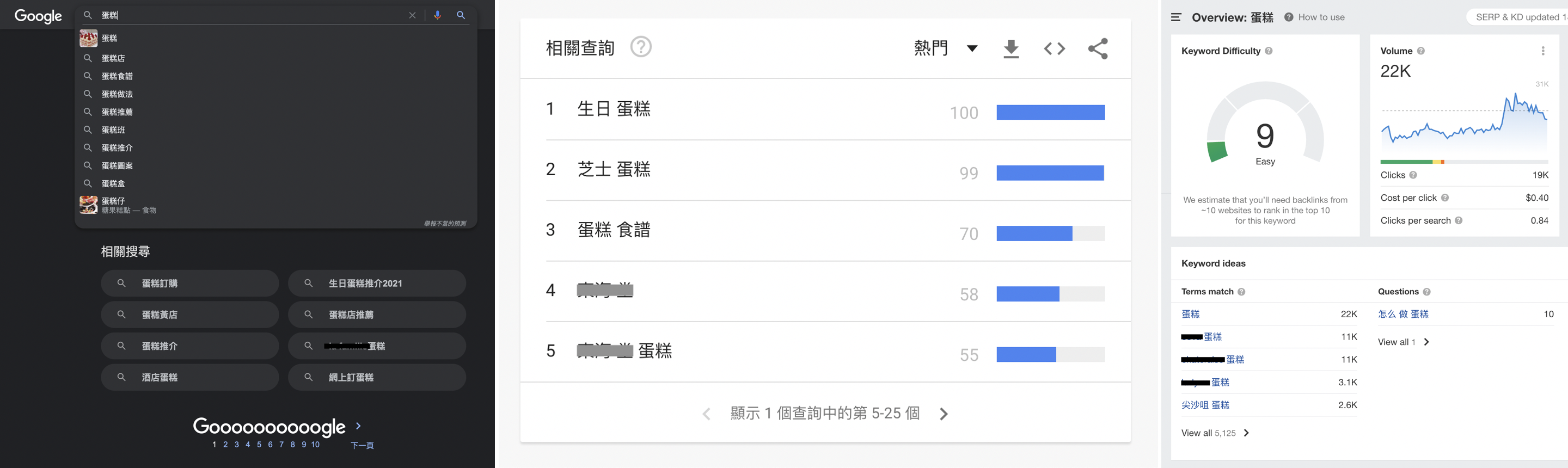Screen dimensions: 1568x468
Task: Clear the Google search box text
Action: (412, 15)
